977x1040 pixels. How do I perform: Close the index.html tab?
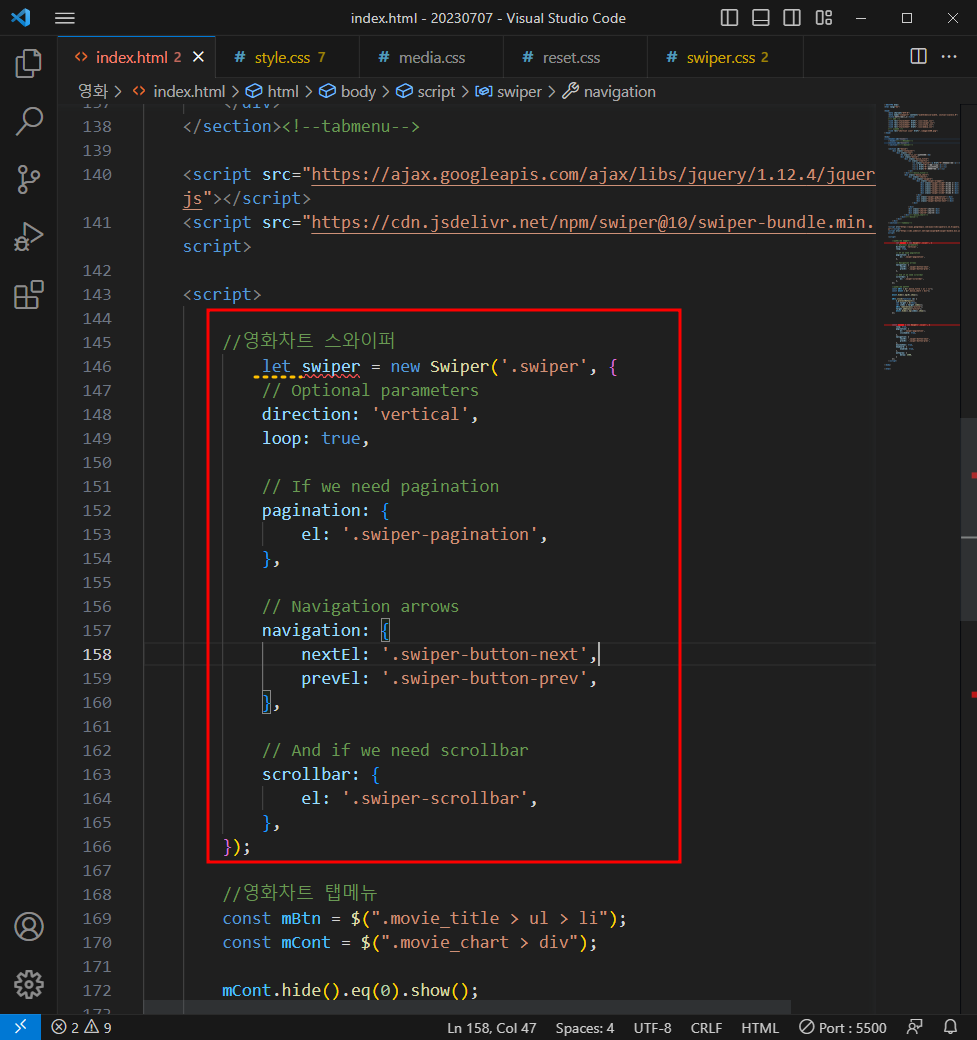tap(198, 57)
